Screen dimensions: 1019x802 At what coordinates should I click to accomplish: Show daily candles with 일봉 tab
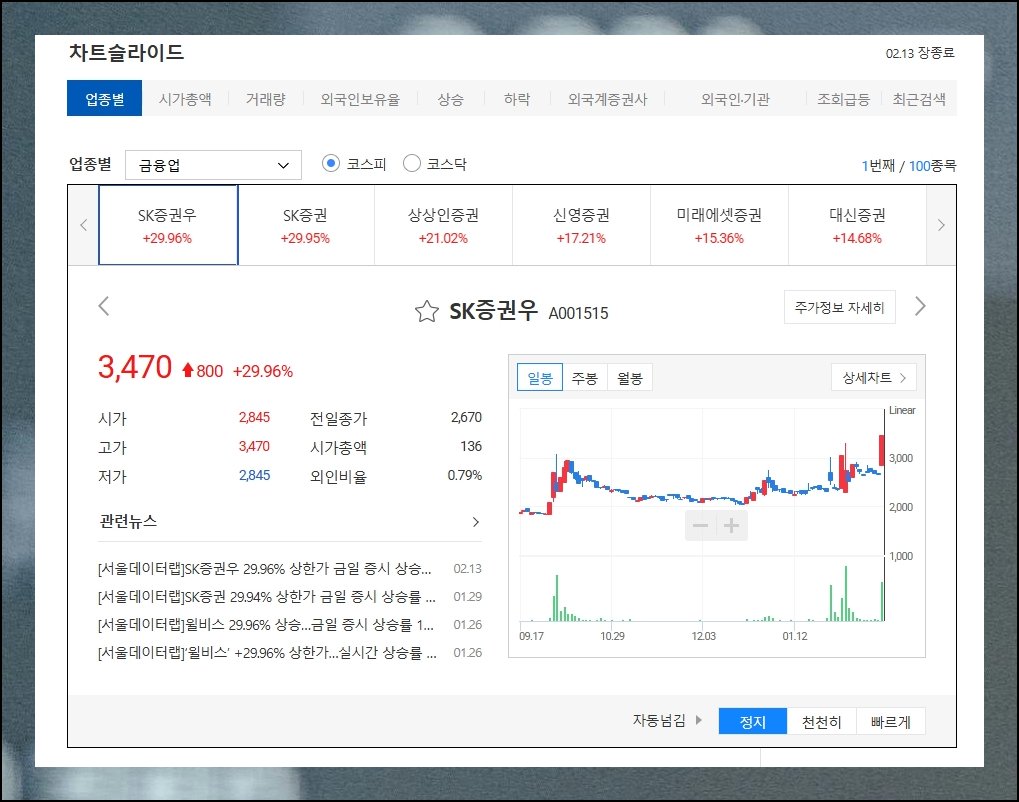click(539, 378)
